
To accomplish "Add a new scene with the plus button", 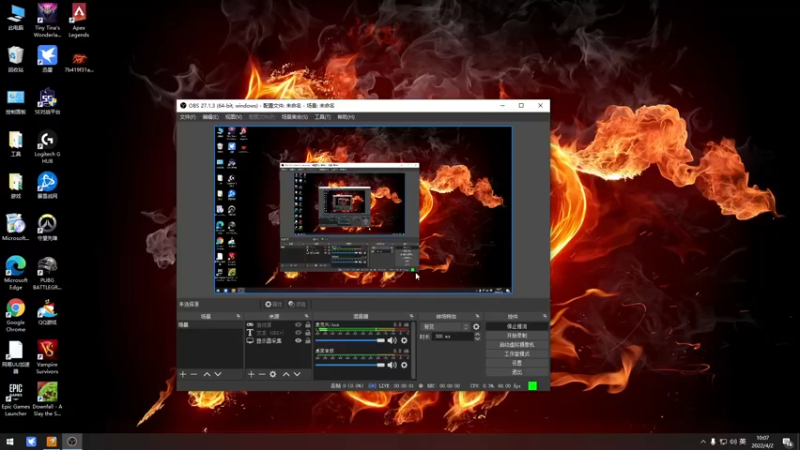I will [x=183, y=374].
